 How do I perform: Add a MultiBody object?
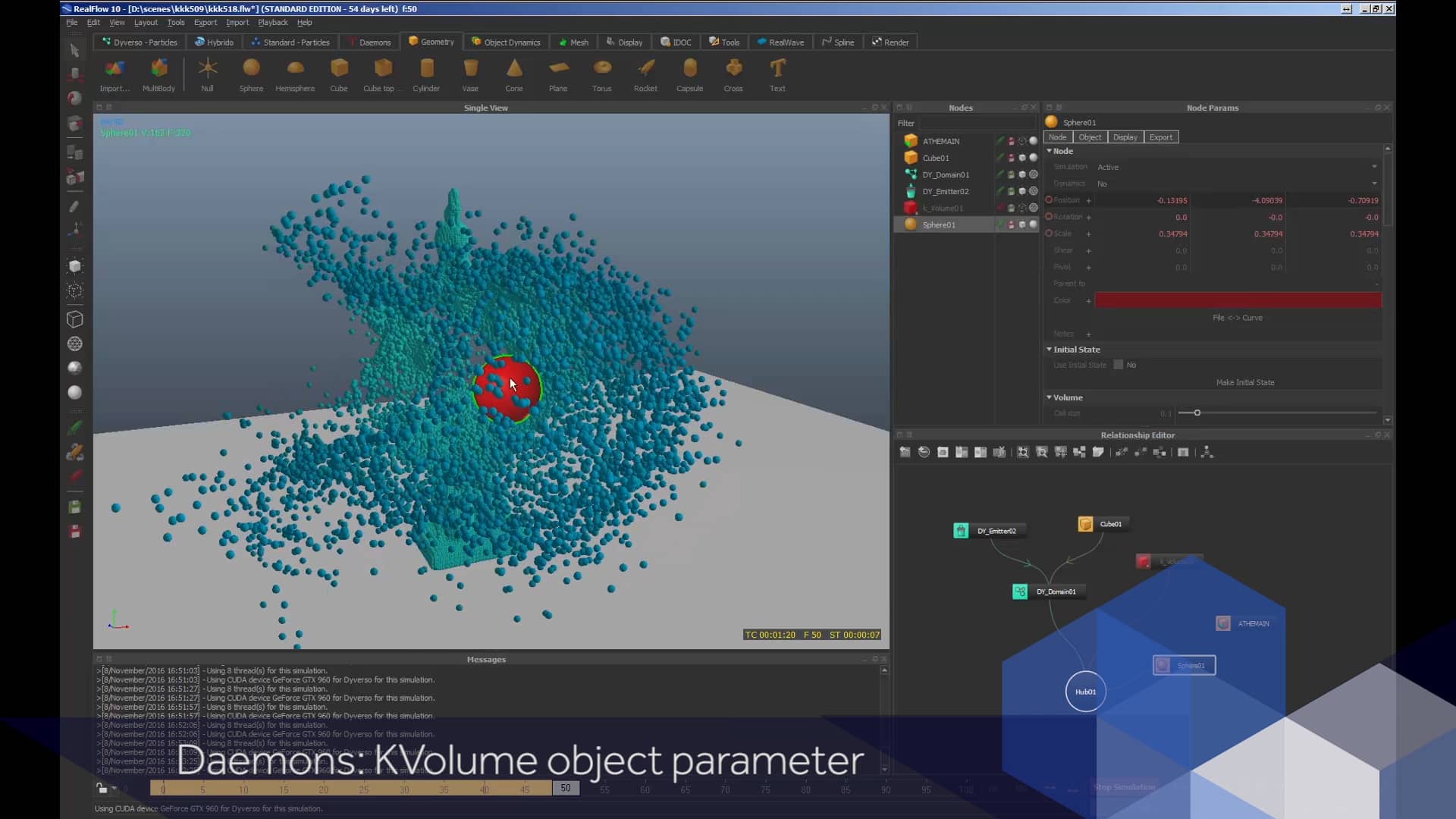(x=158, y=75)
